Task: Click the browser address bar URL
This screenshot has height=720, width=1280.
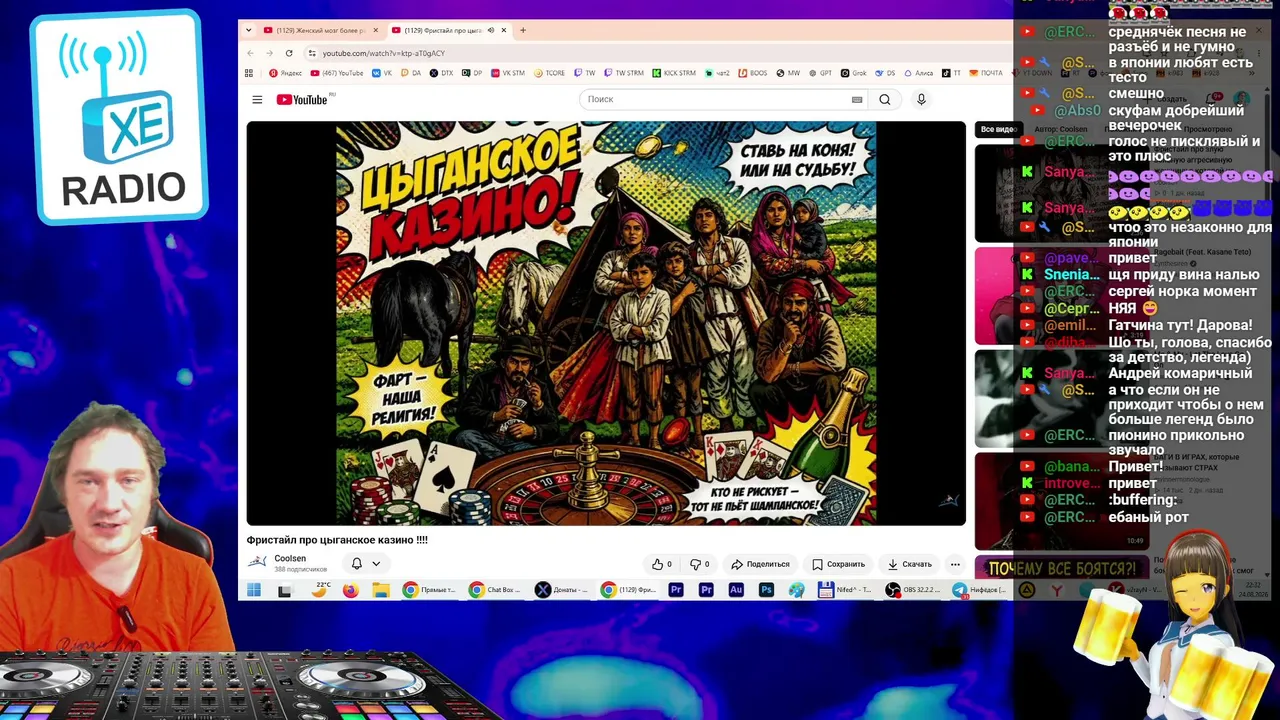Action: 383,53
